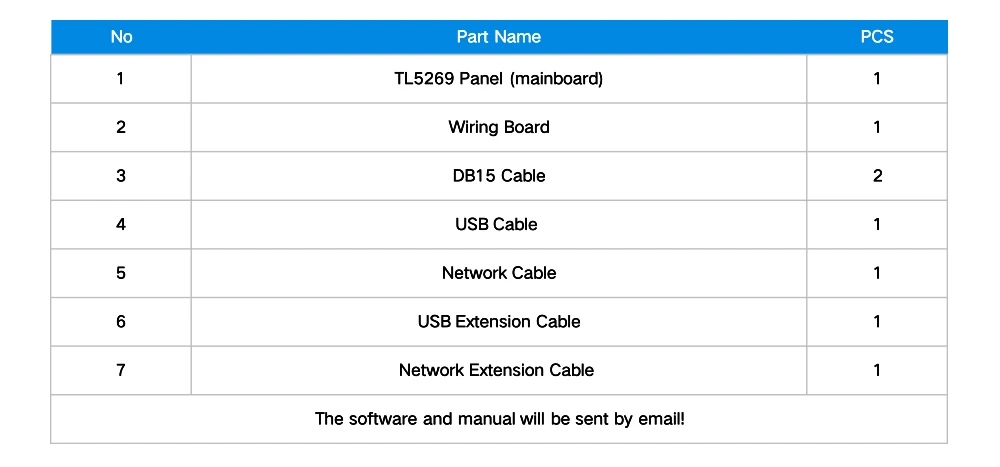Click the DB15 Cable quantity value 2
1000x467 pixels.
[x=877, y=176]
